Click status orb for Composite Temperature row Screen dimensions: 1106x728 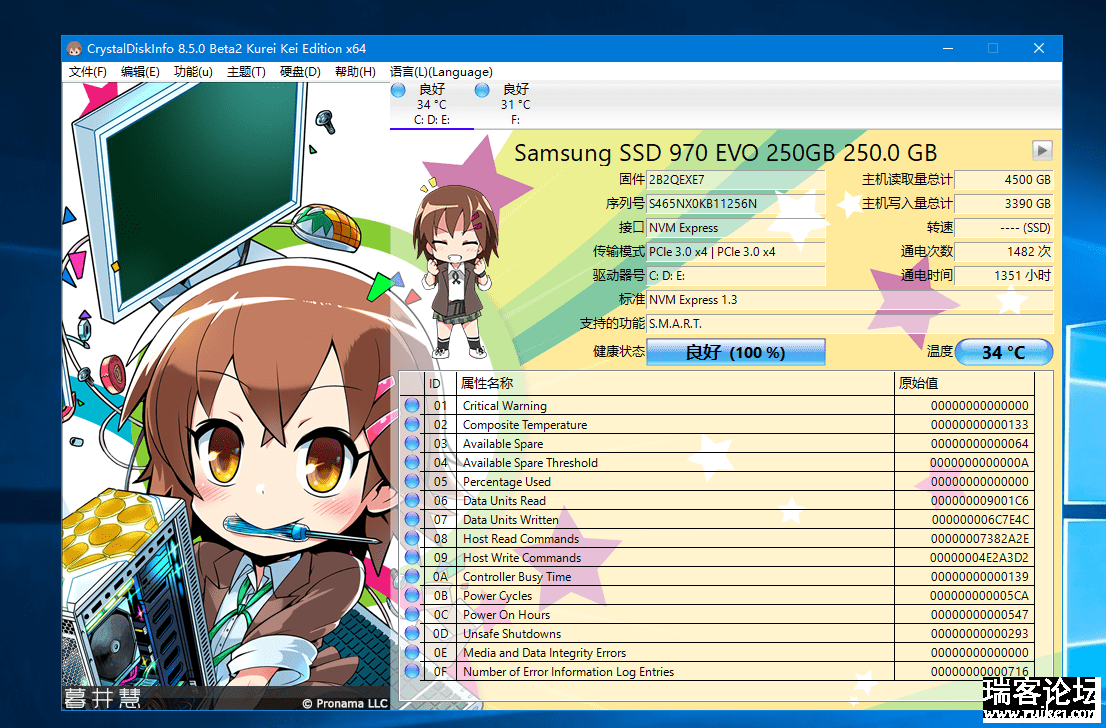[x=412, y=425]
